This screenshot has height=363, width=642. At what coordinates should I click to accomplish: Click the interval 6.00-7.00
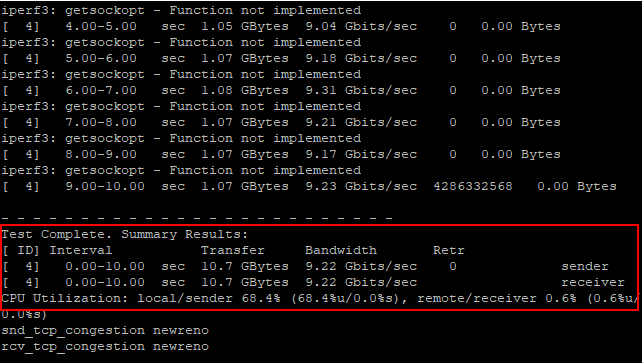pyautogui.click(x=101, y=90)
